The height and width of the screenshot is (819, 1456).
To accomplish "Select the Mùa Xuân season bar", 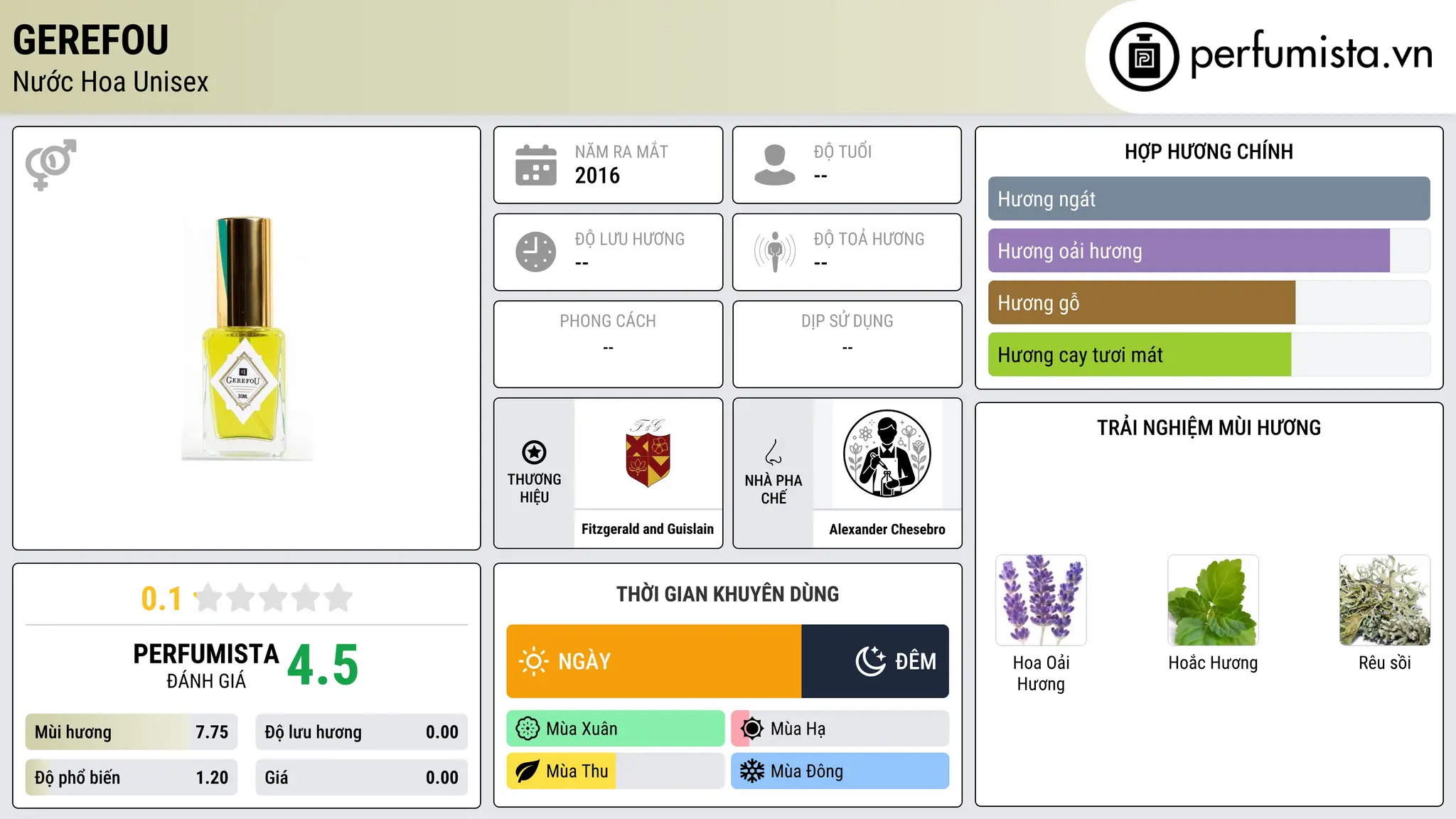I will 616,729.
